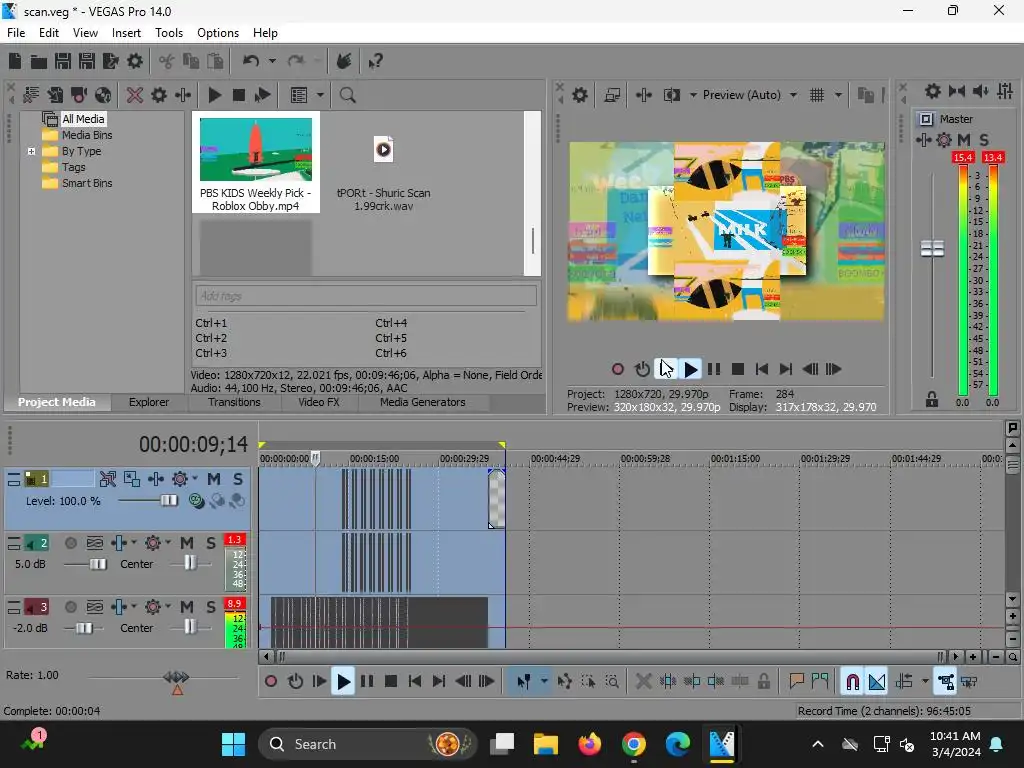Image resolution: width=1024 pixels, height=768 pixels.
Task: Click Pause in video preview transport
Action: tap(714, 370)
